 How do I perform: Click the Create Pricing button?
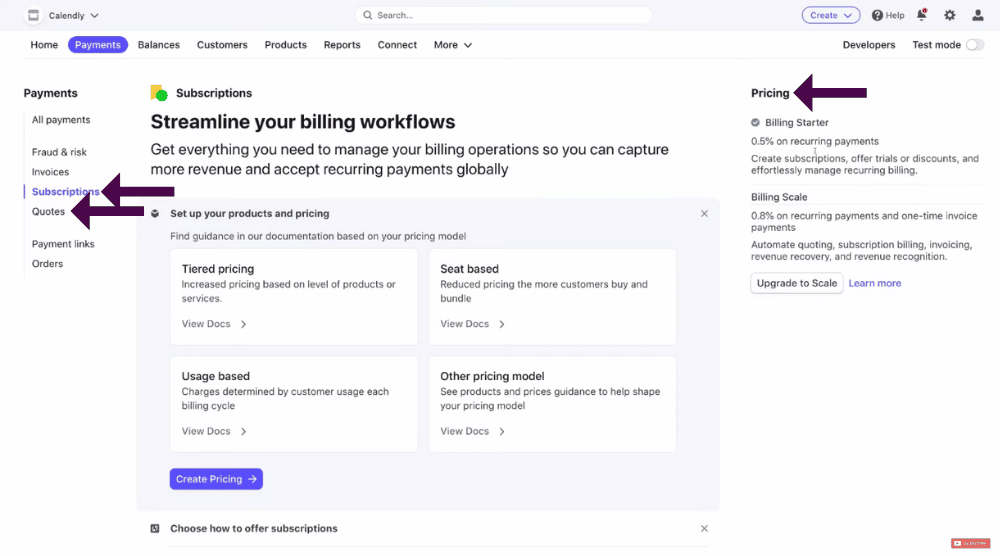[216, 479]
